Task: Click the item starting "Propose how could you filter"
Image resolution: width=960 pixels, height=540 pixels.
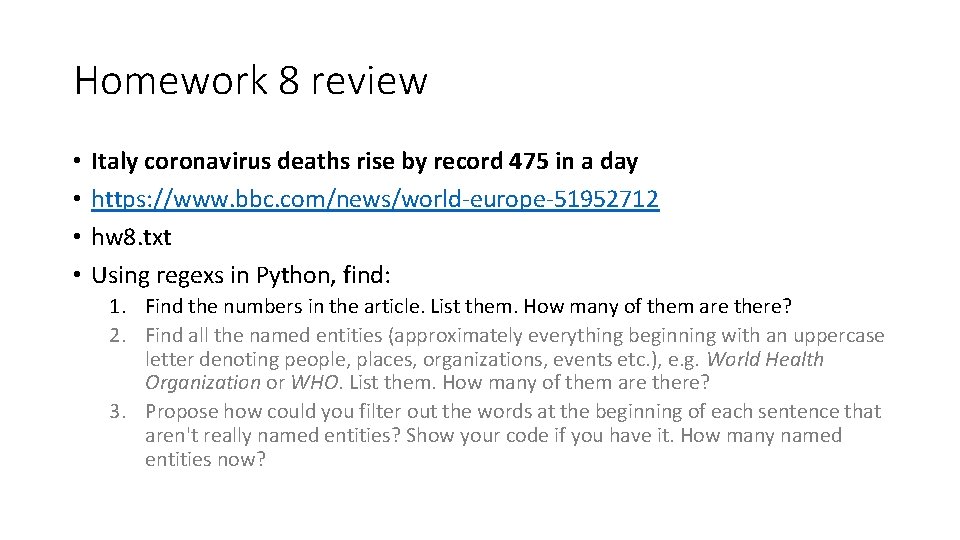Action: [513, 435]
